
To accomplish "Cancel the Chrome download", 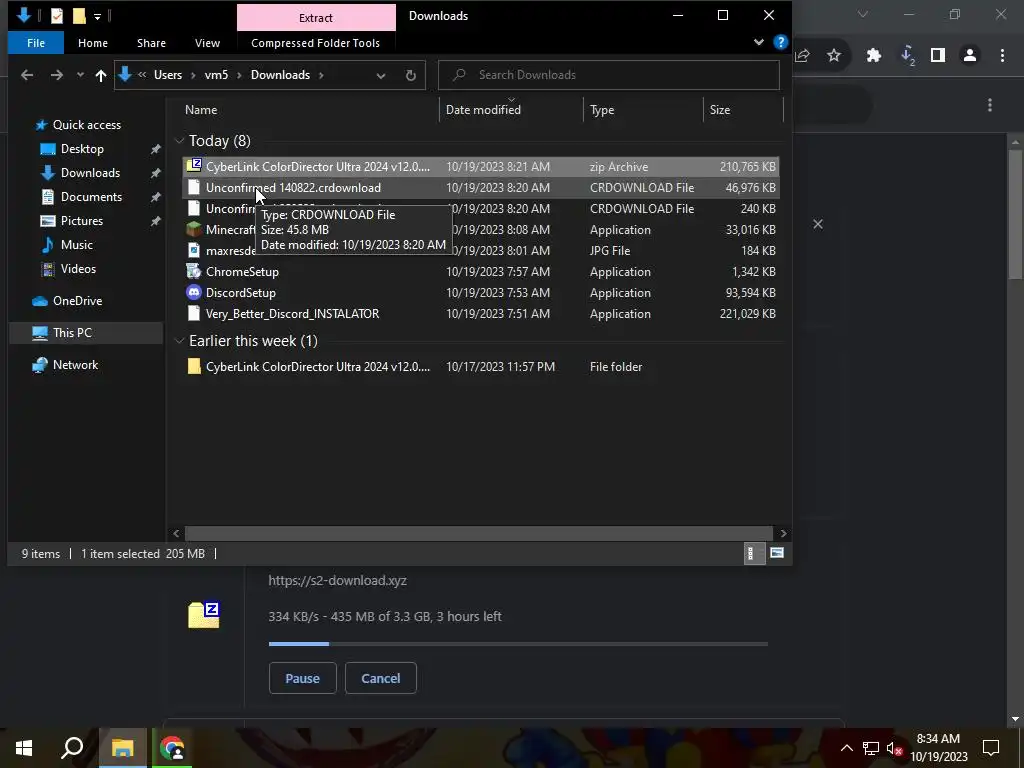I will coord(381,678).
